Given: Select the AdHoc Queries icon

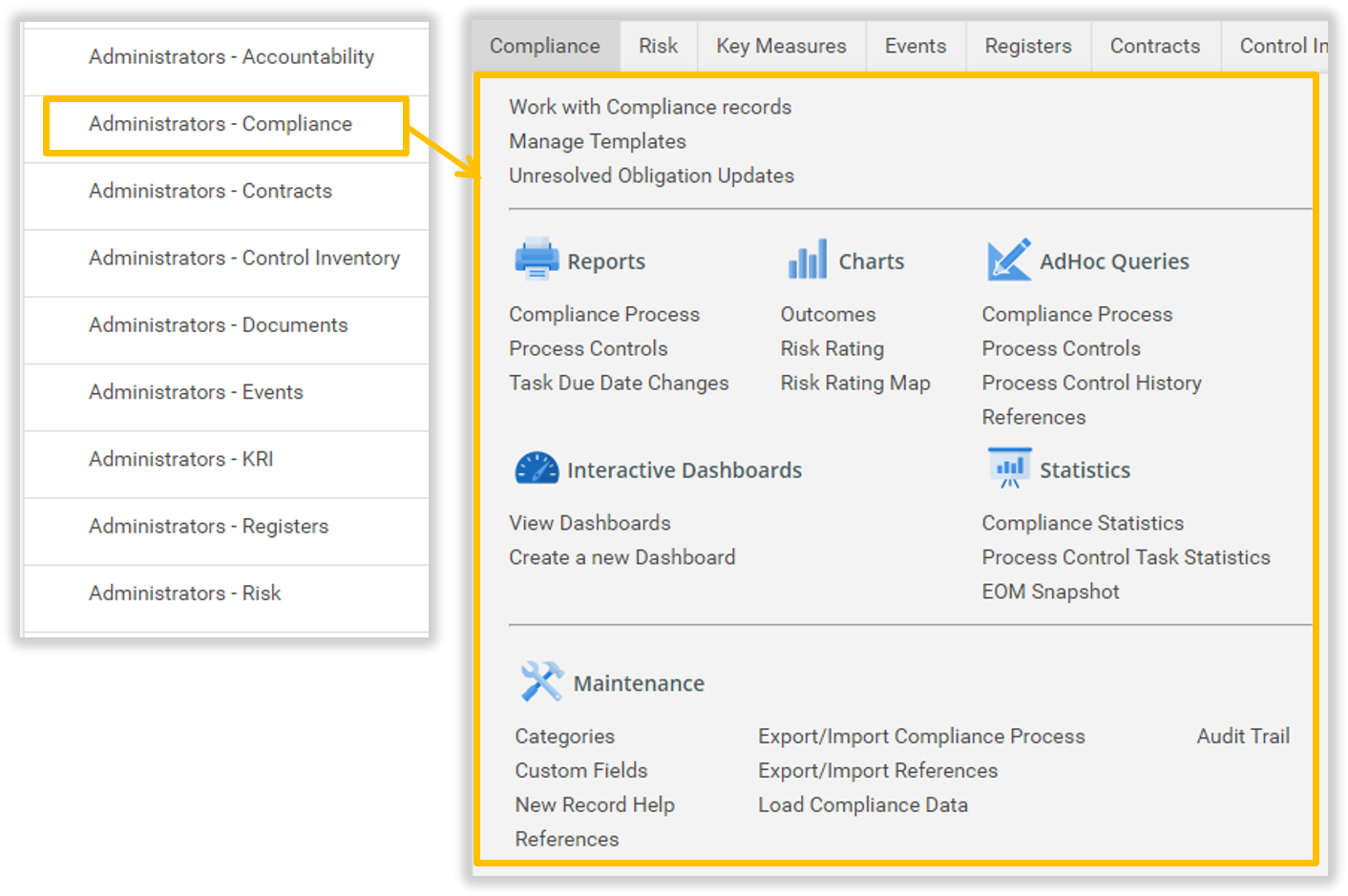Looking at the screenshot, I should click(1009, 259).
